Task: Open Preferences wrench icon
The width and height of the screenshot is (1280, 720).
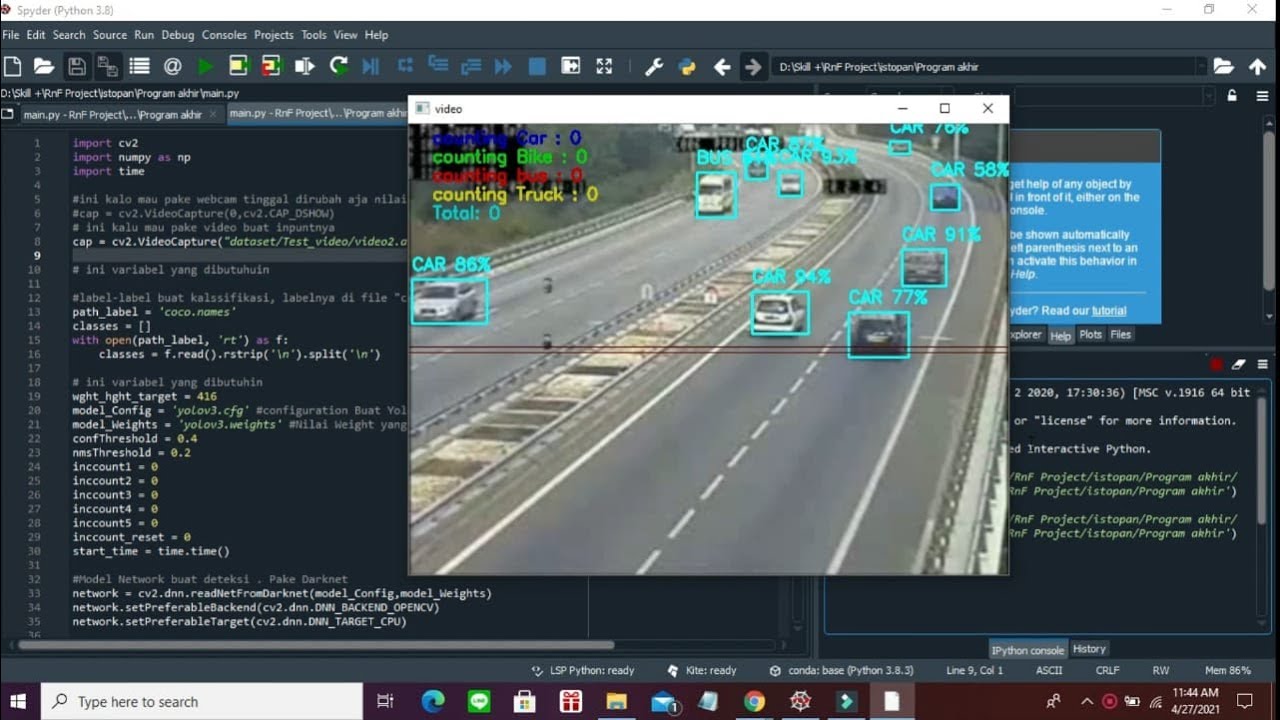Action: tap(654, 67)
